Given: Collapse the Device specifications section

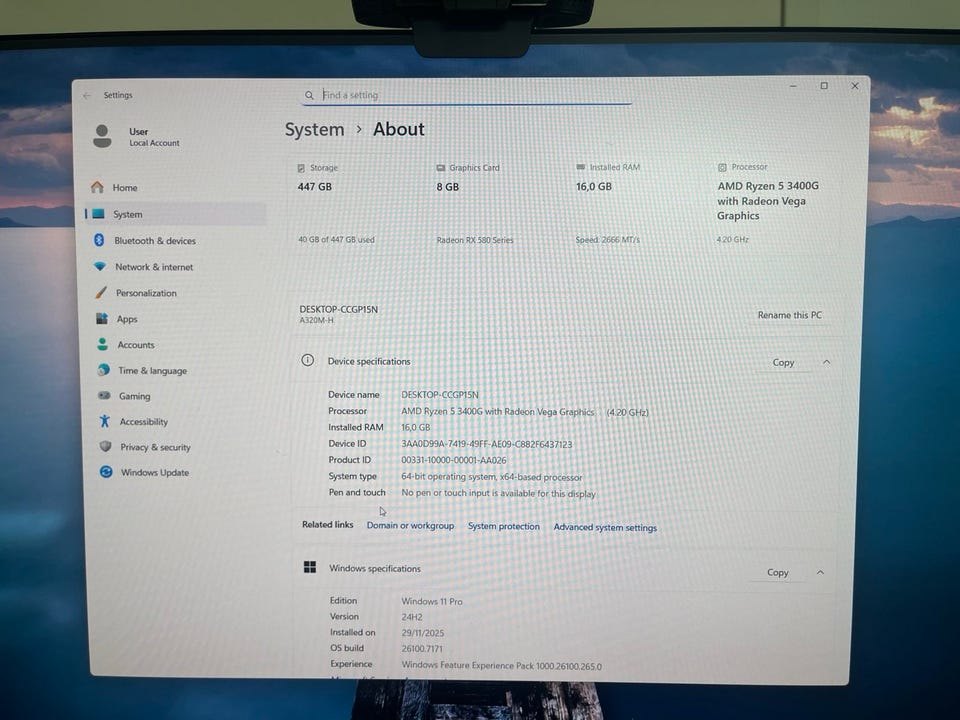Looking at the screenshot, I should pyautogui.click(x=827, y=362).
